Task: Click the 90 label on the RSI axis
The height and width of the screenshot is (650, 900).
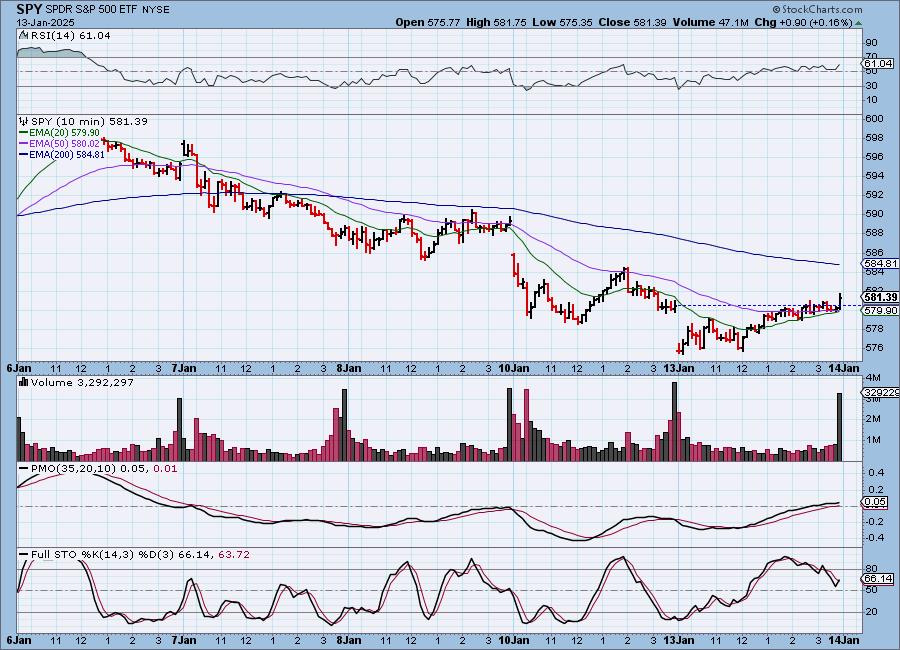Action: pyautogui.click(x=871, y=43)
